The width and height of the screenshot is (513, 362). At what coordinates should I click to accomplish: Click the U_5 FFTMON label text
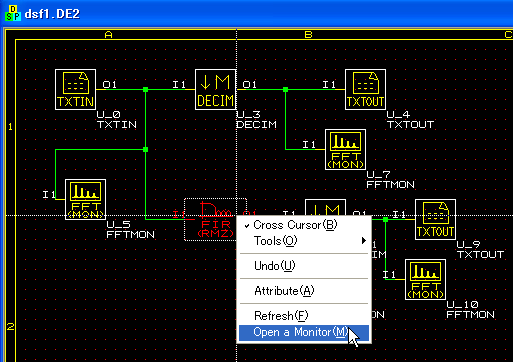(x=130, y=230)
